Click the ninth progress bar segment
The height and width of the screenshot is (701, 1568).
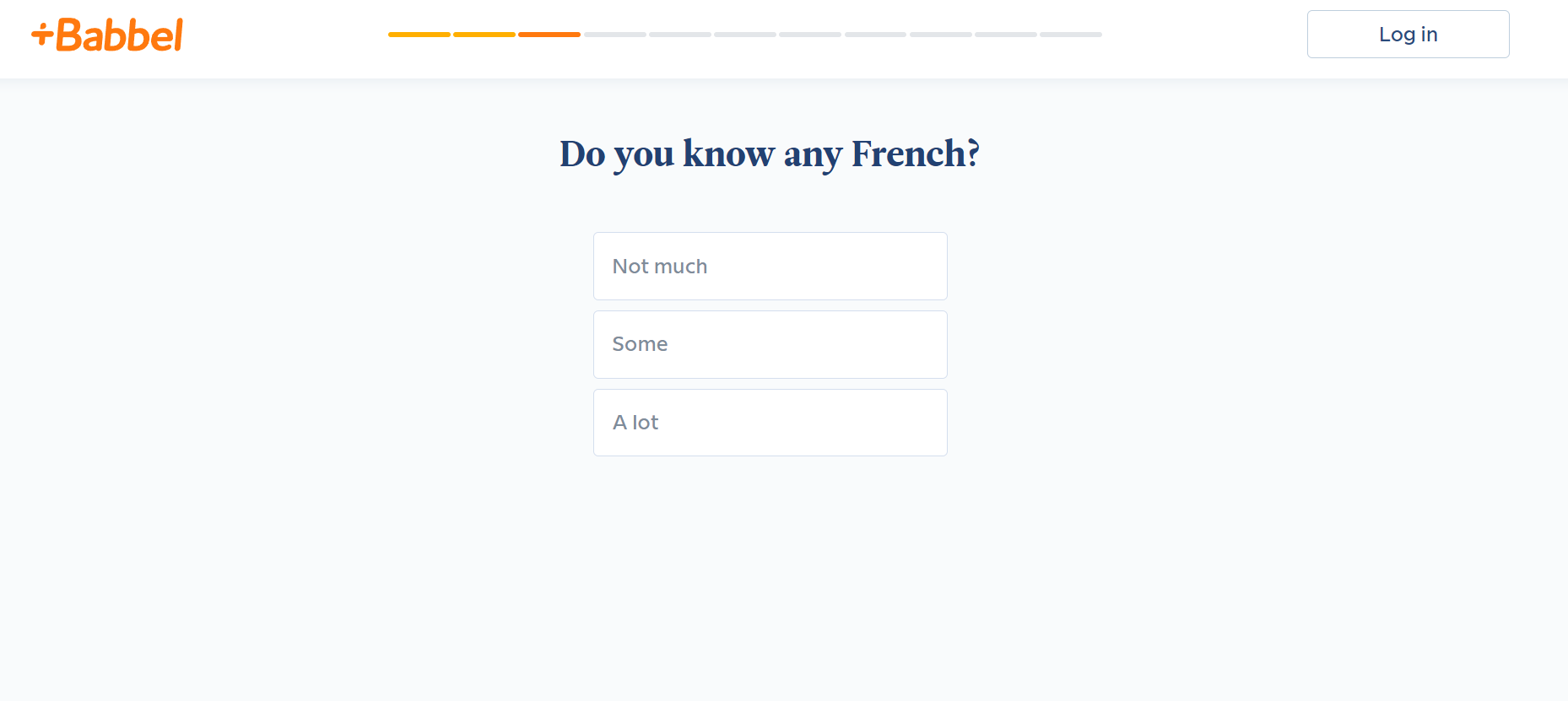(x=940, y=35)
